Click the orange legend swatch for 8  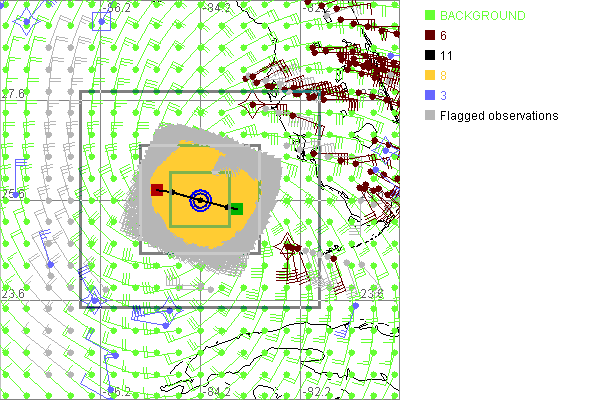tap(429, 76)
